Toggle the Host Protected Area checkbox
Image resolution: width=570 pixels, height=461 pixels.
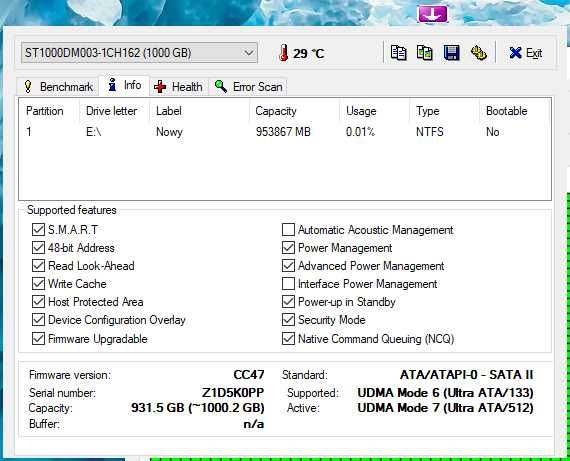pyautogui.click(x=38, y=302)
